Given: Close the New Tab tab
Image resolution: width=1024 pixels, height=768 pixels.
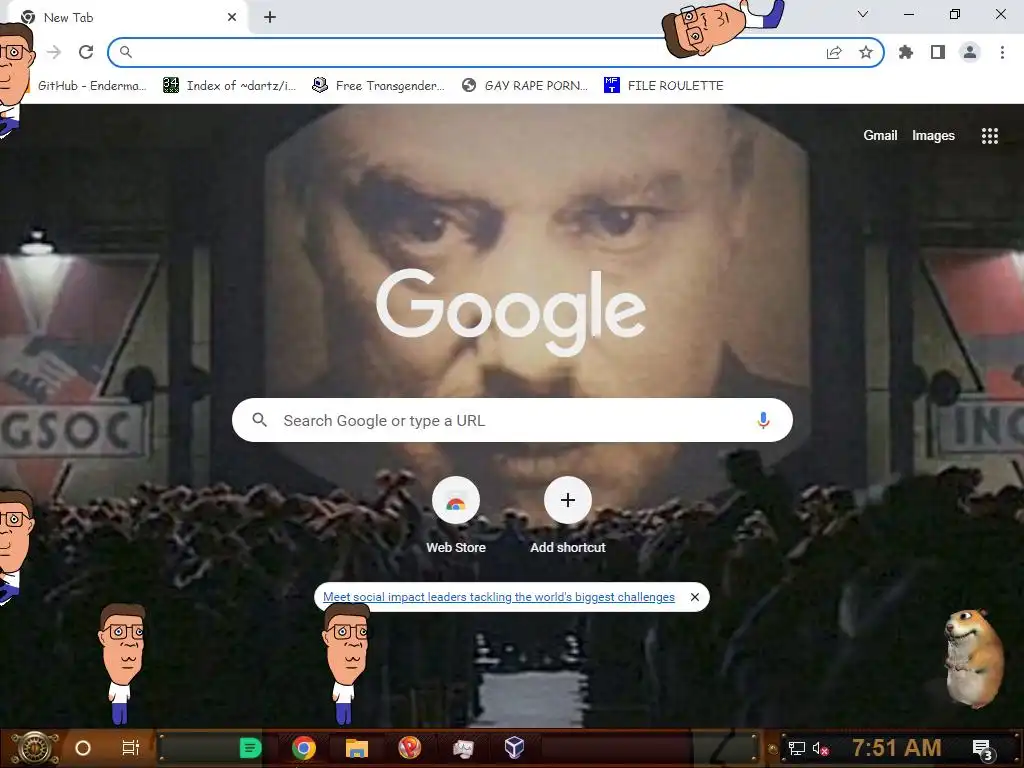Looking at the screenshot, I should pyautogui.click(x=232, y=17).
